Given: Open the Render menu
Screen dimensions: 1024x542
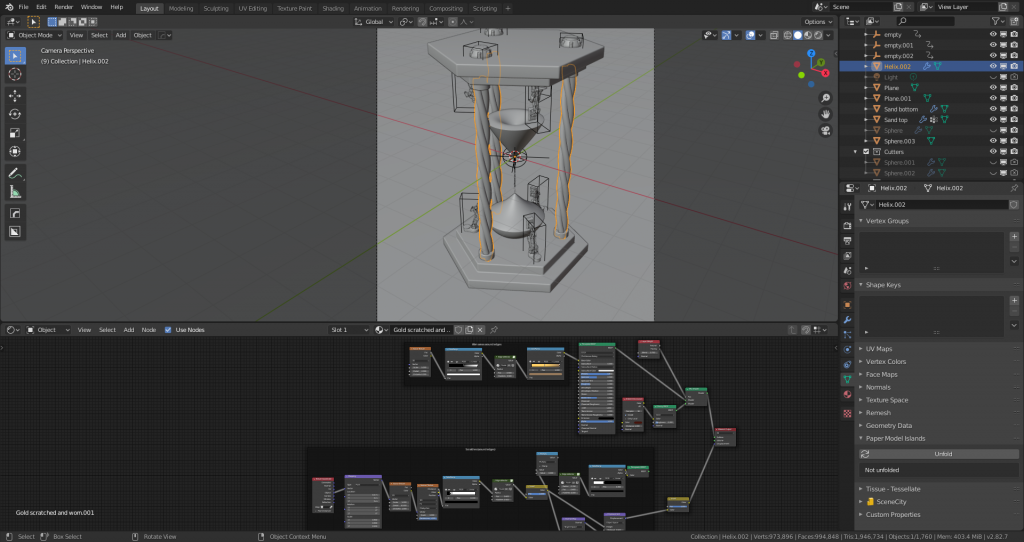Looking at the screenshot, I should click(x=63, y=7).
